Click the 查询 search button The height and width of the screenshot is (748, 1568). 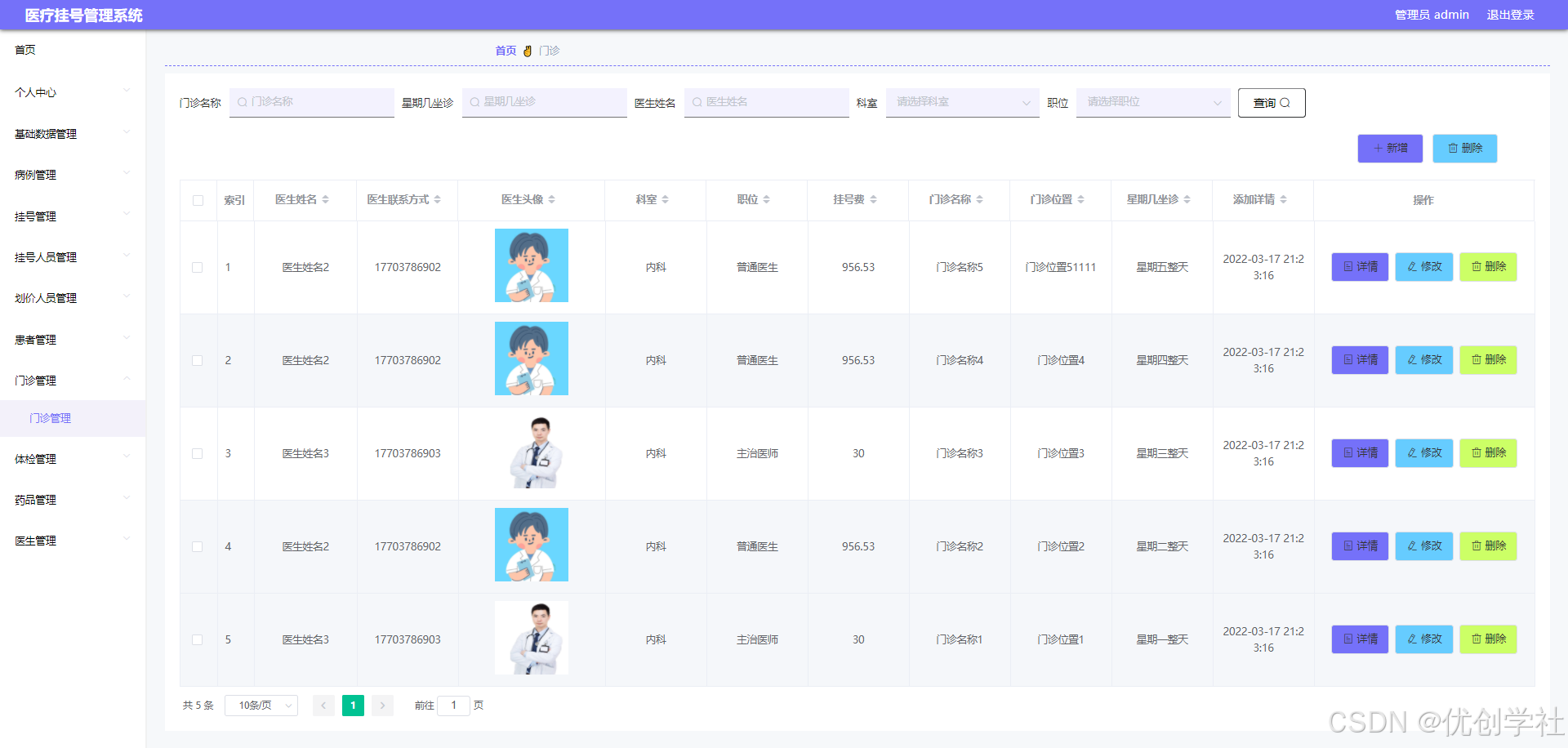1272,103
